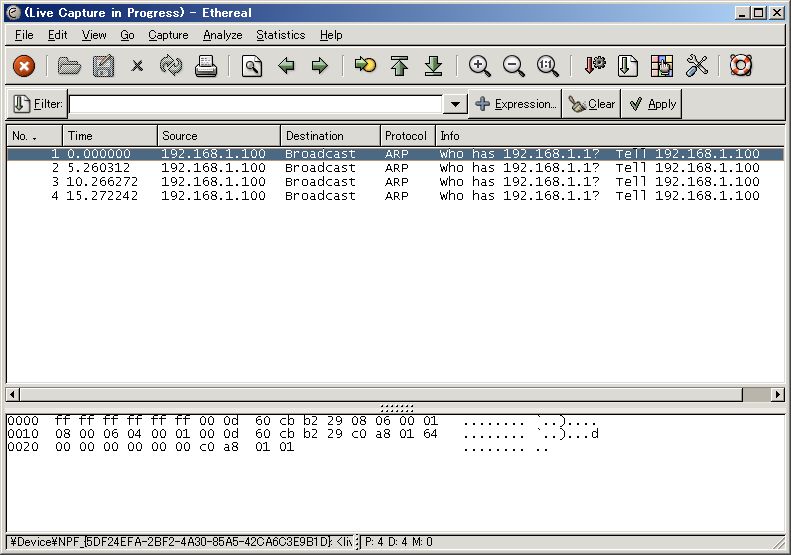Image resolution: width=791 pixels, height=555 pixels.
Task: Select packet 3 at time 10.266272
Action: pos(395,182)
